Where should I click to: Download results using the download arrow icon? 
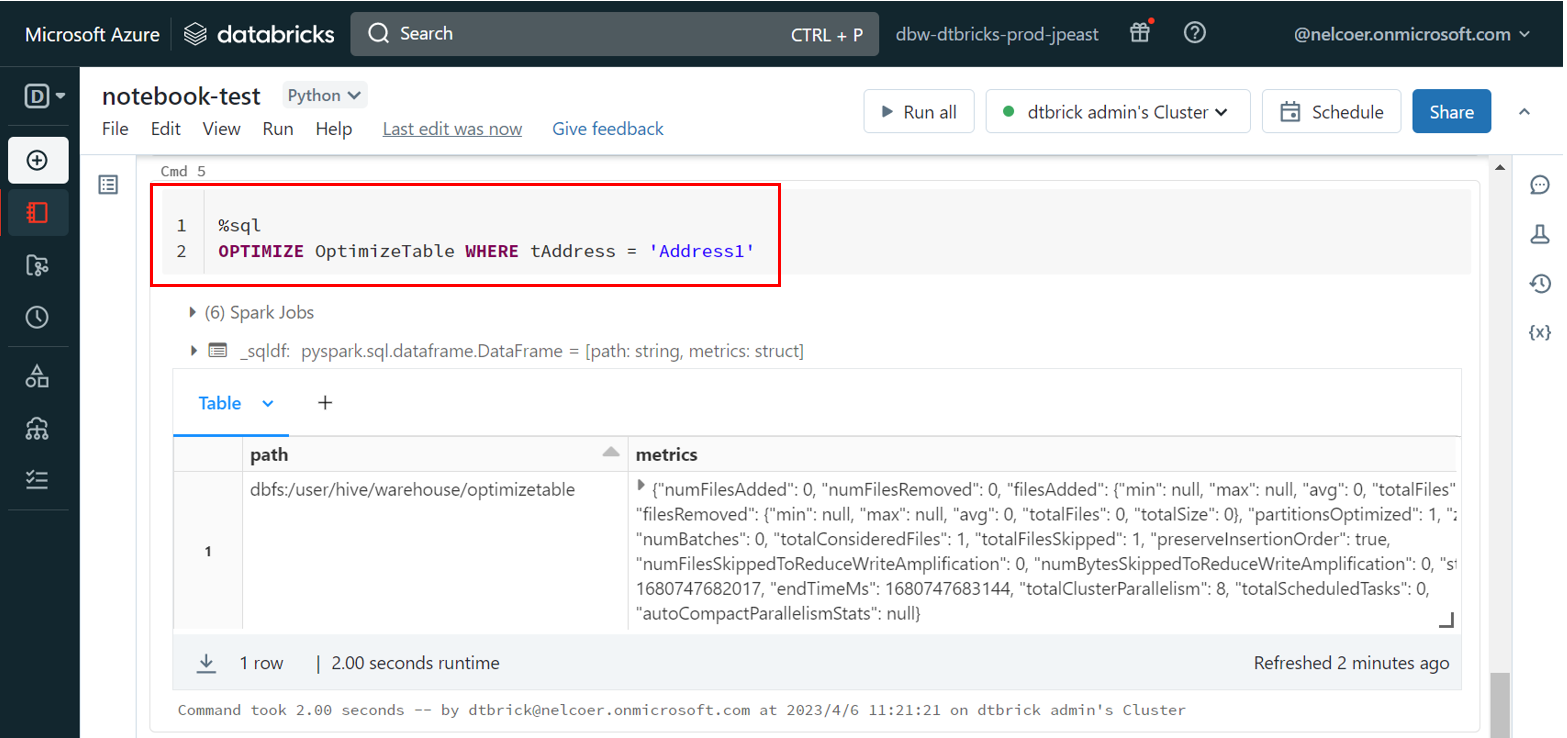207,663
